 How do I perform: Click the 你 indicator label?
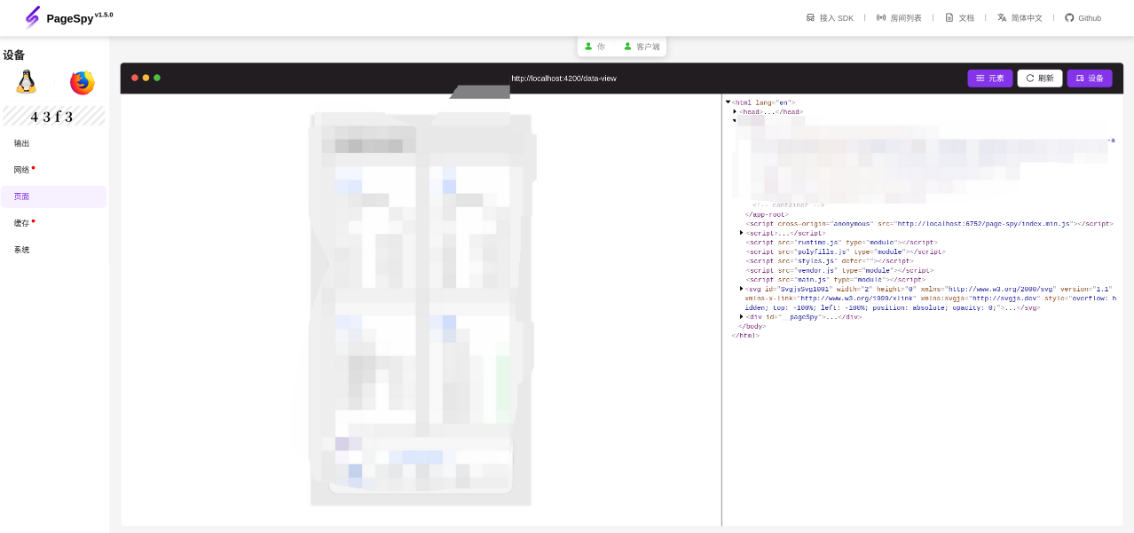click(601, 46)
